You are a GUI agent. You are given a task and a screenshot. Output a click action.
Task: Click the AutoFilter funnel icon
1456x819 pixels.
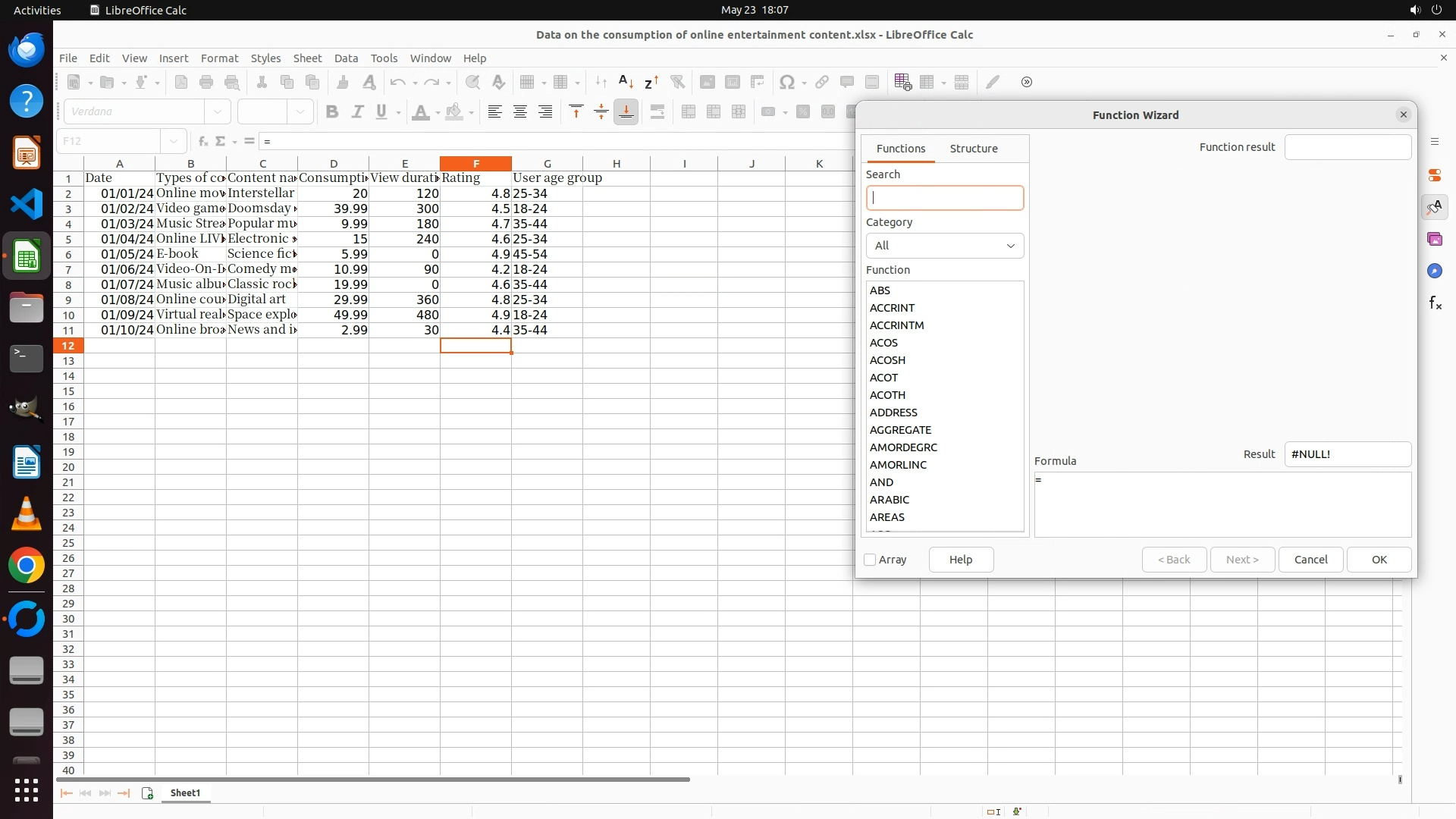tap(677, 82)
